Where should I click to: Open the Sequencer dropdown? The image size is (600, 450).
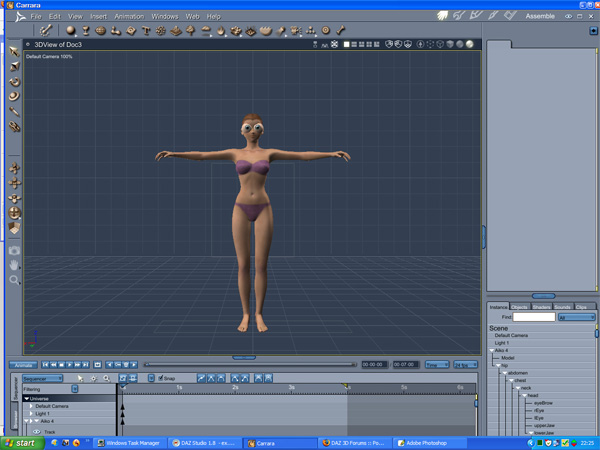pos(42,378)
